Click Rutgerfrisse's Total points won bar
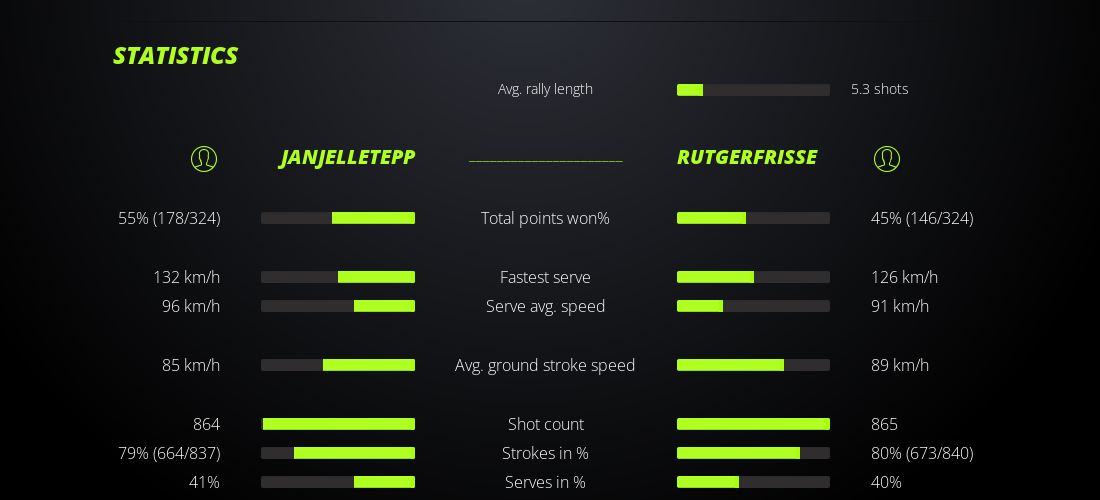Image resolution: width=1100 pixels, height=500 pixels. 753,218
